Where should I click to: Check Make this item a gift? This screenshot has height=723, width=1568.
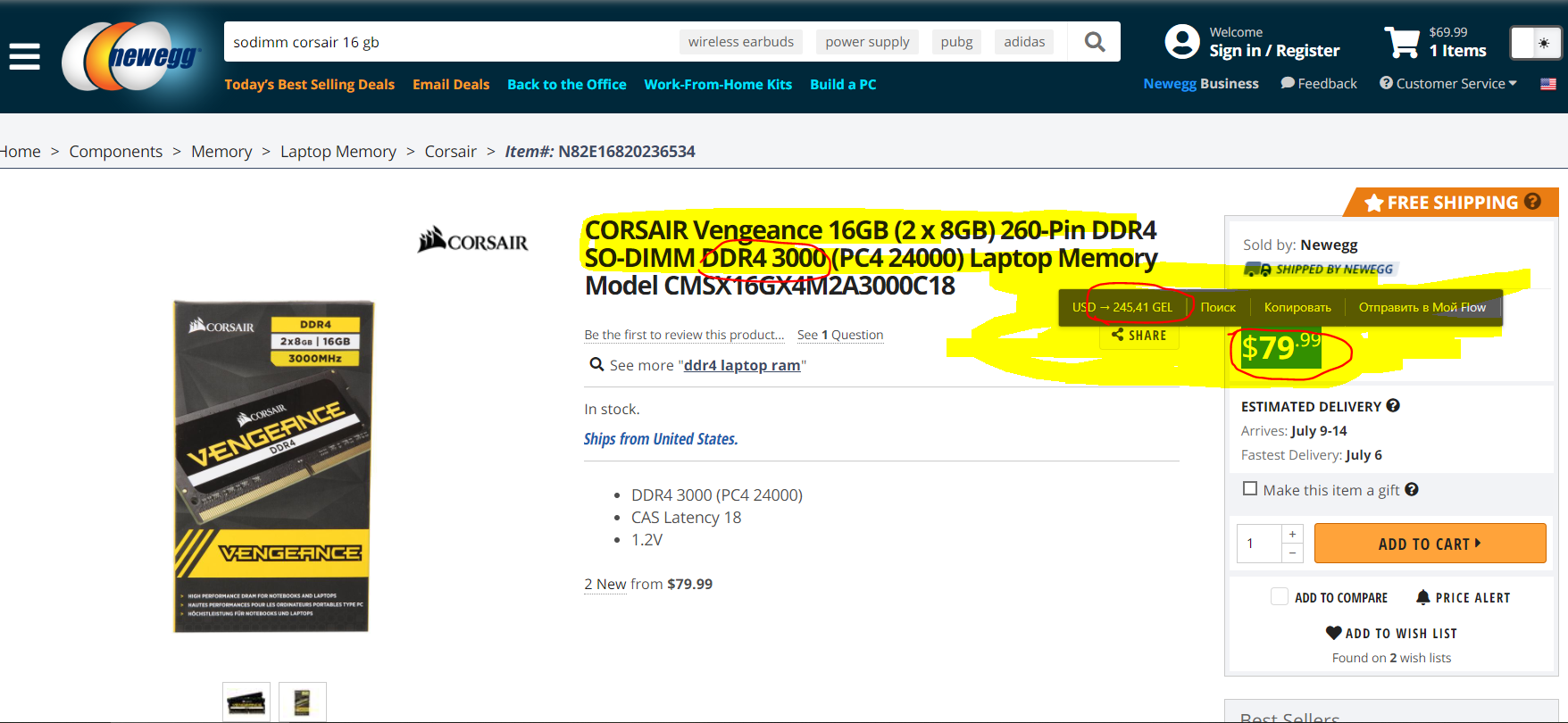click(1250, 489)
